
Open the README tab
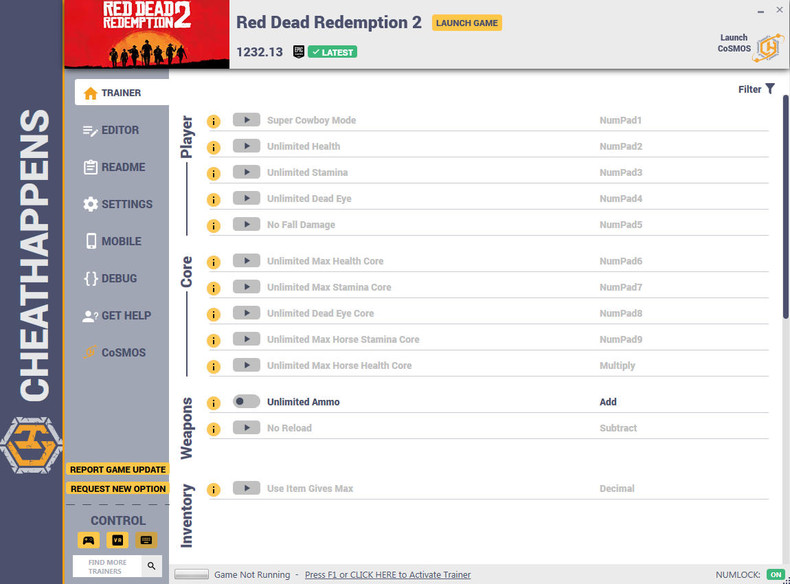(114, 167)
